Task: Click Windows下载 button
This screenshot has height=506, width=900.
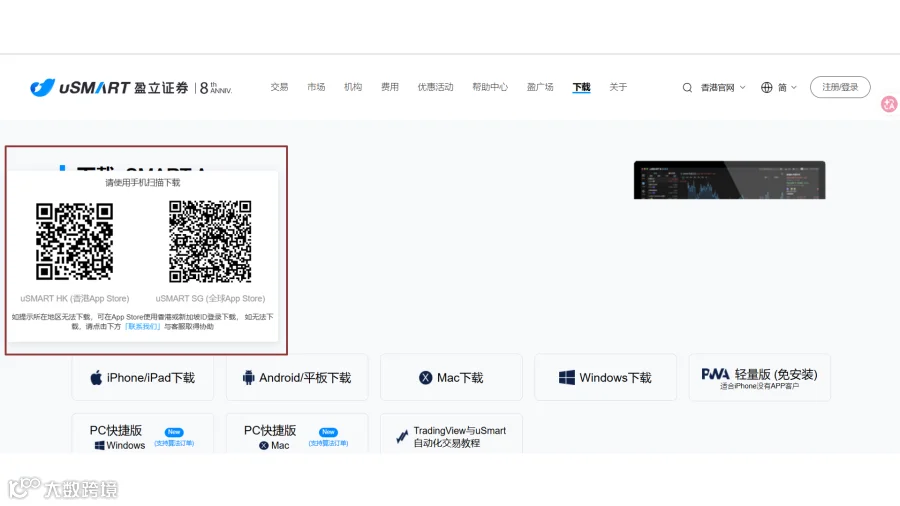Action: point(606,377)
